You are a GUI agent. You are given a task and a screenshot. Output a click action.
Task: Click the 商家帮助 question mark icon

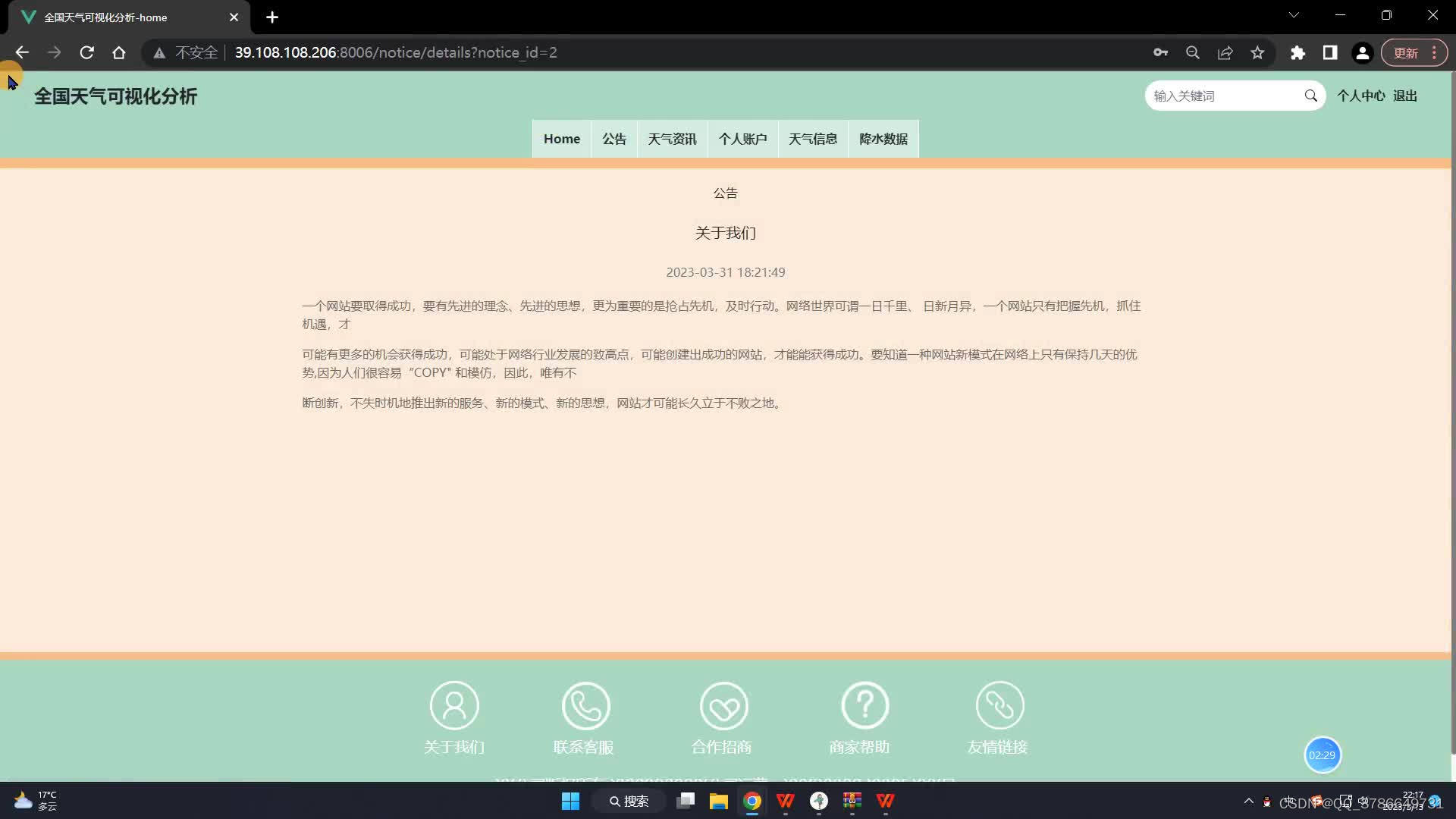[x=864, y=705]
